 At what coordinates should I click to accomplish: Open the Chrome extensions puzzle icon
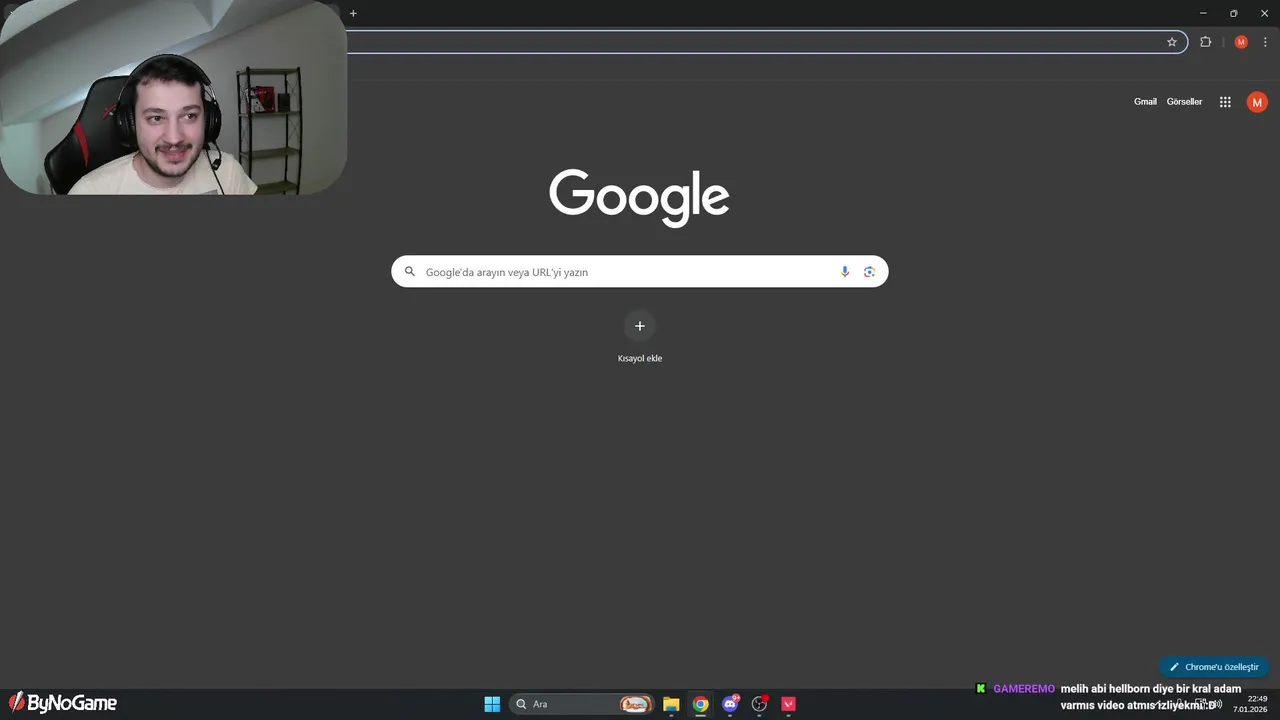[1205, 42]
